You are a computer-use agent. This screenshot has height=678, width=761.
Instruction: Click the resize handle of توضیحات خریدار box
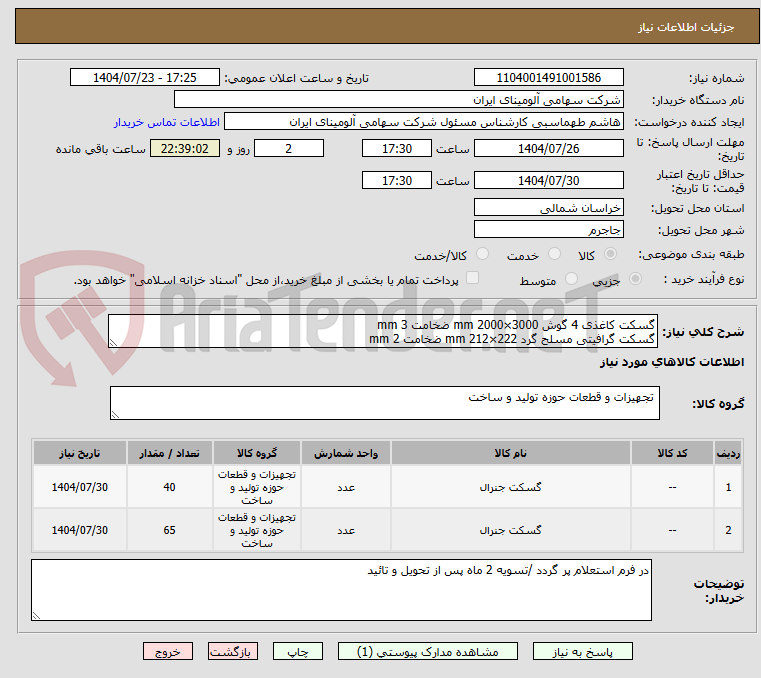coord(36,615)
